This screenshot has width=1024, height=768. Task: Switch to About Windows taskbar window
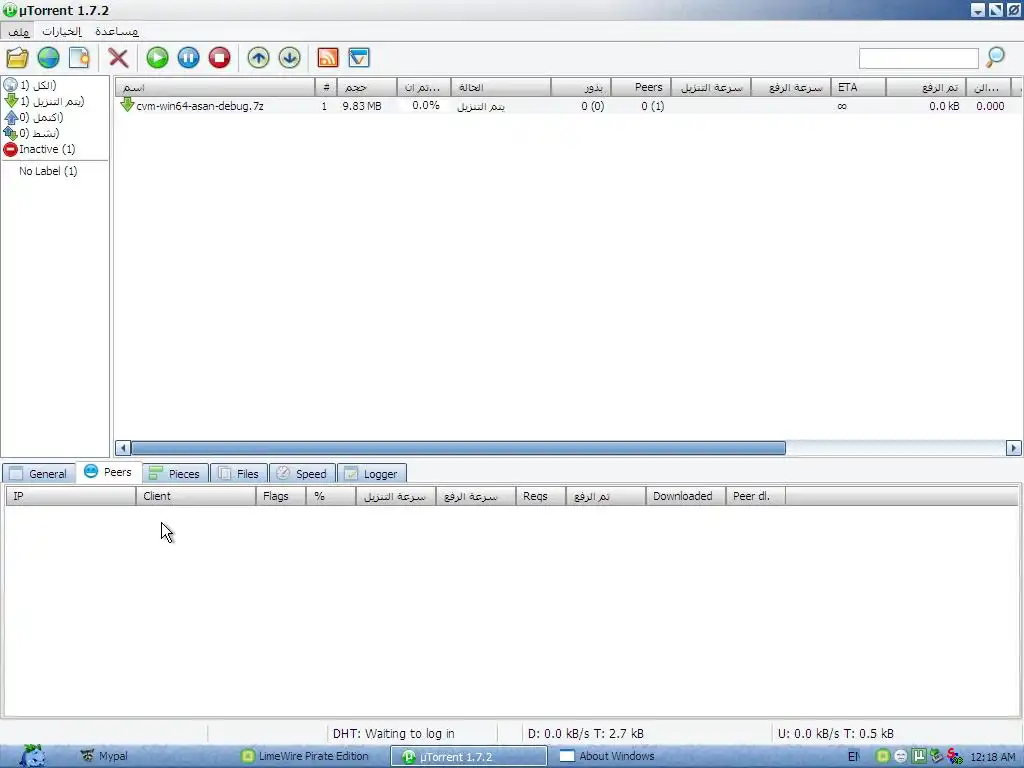point(607,756)
